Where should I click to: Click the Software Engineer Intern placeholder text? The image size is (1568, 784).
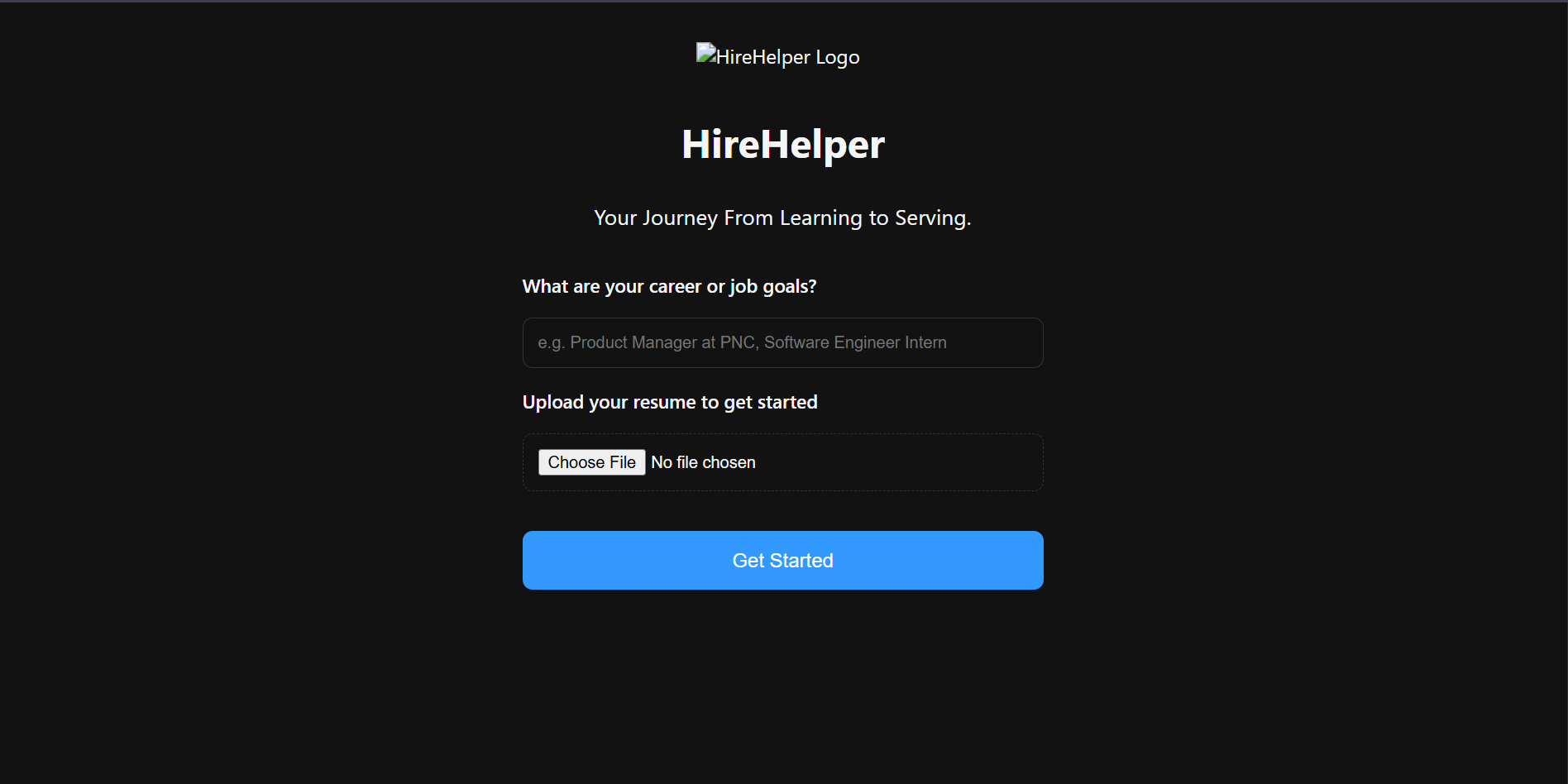855,342
